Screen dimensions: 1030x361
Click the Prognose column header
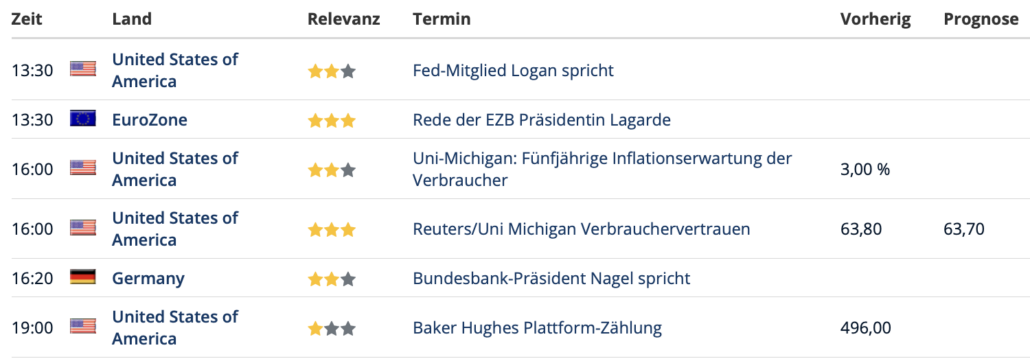point(981,20)
